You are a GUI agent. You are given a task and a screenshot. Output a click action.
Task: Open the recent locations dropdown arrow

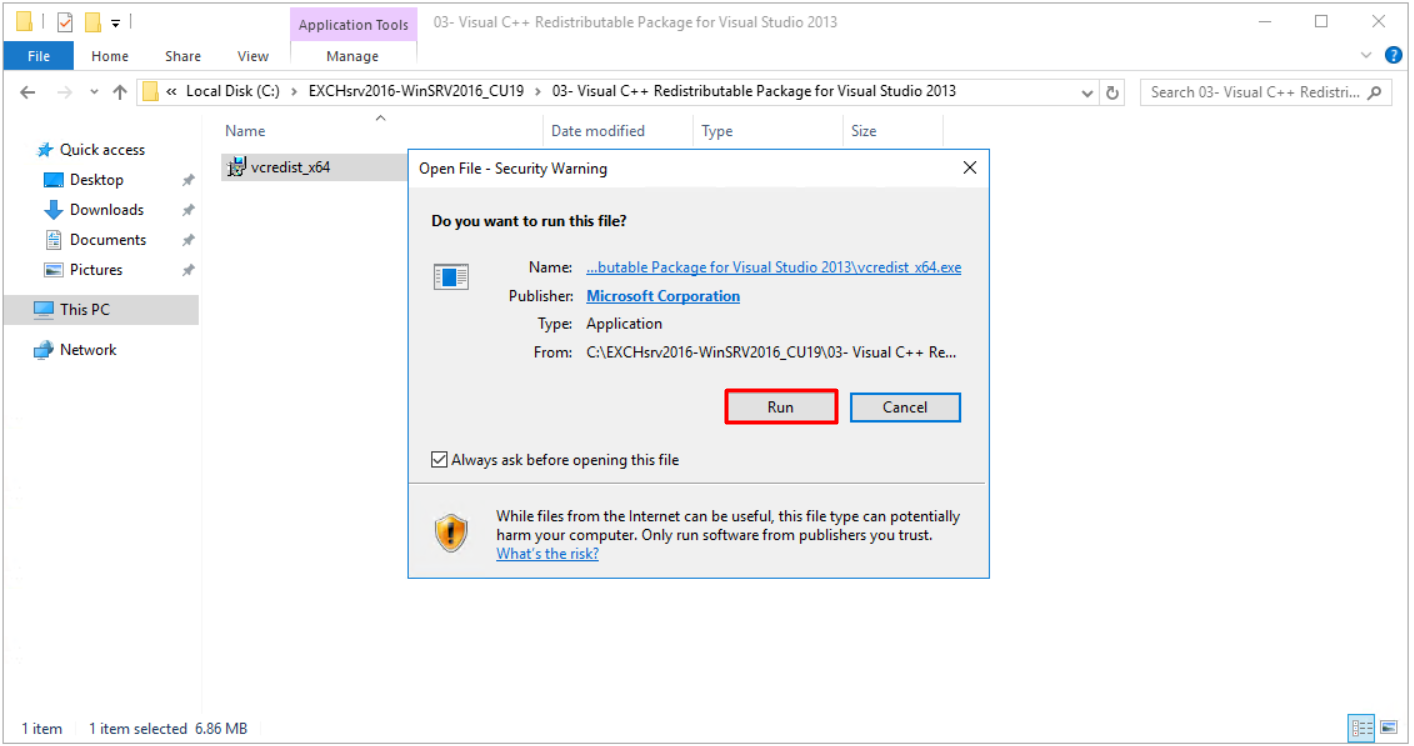(x=94, y=92)
